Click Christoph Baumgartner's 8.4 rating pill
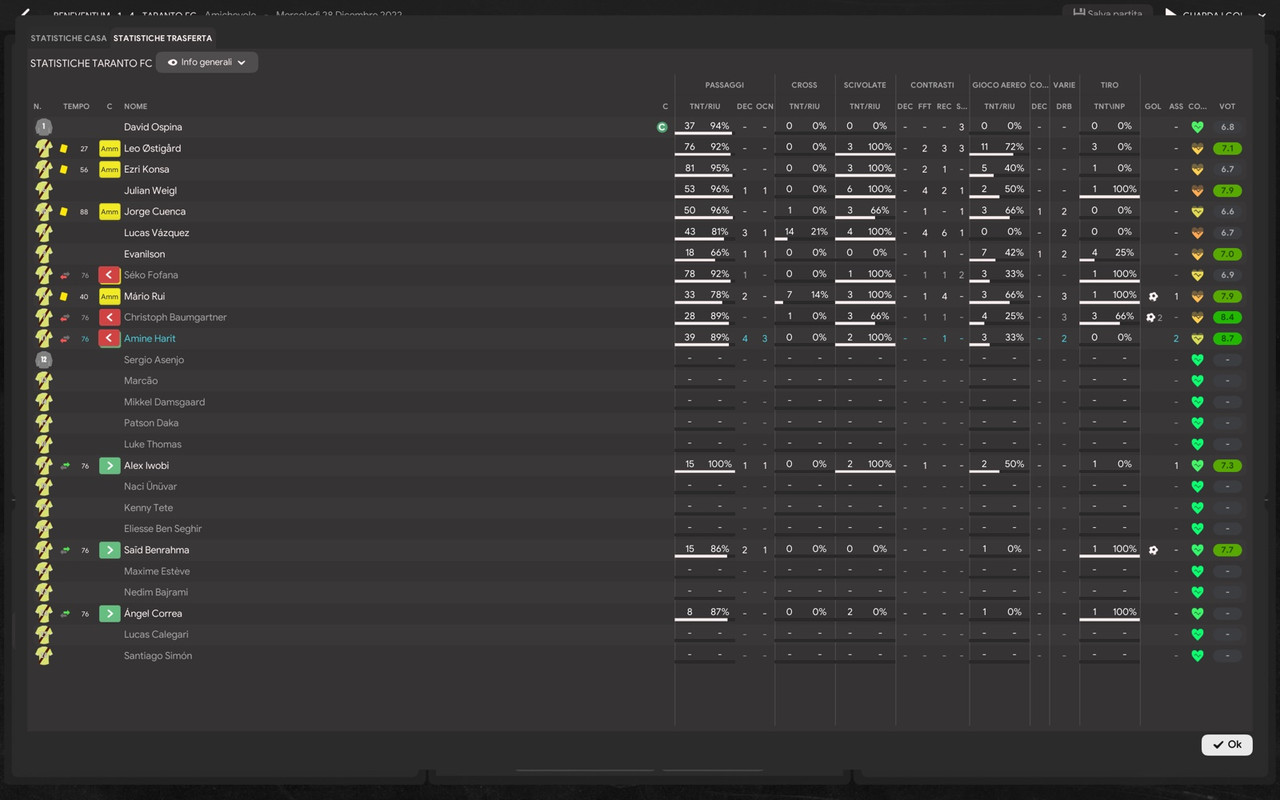The height and width of the screenshot is (800, 1280). 1227,317
